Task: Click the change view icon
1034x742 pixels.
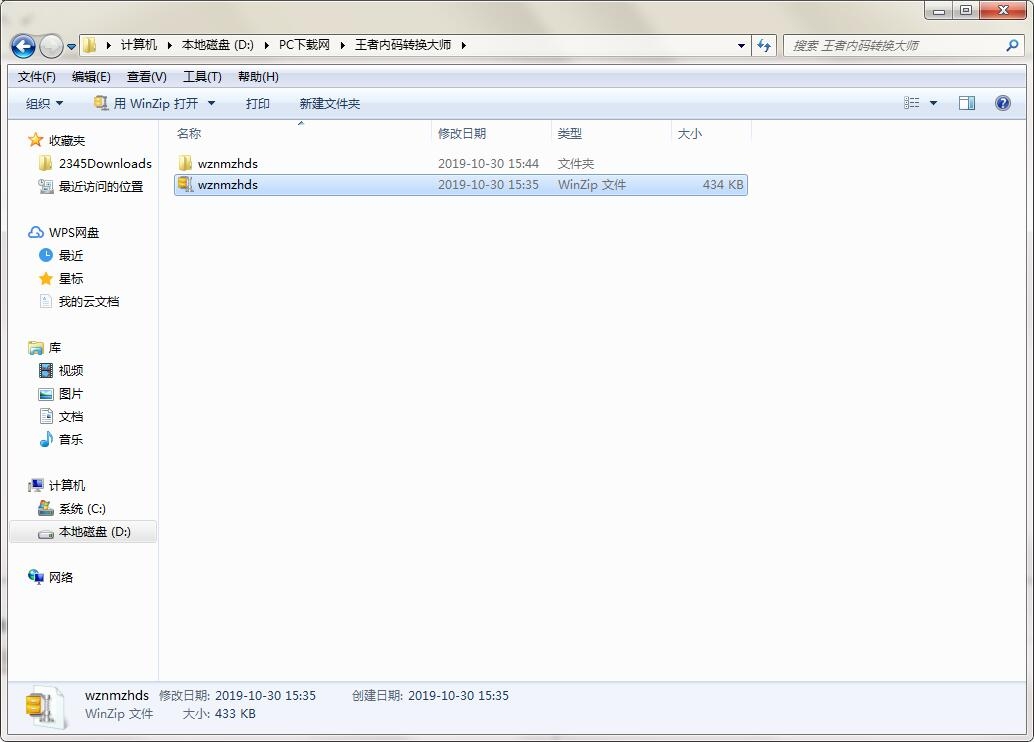Action: click(911, 103)
